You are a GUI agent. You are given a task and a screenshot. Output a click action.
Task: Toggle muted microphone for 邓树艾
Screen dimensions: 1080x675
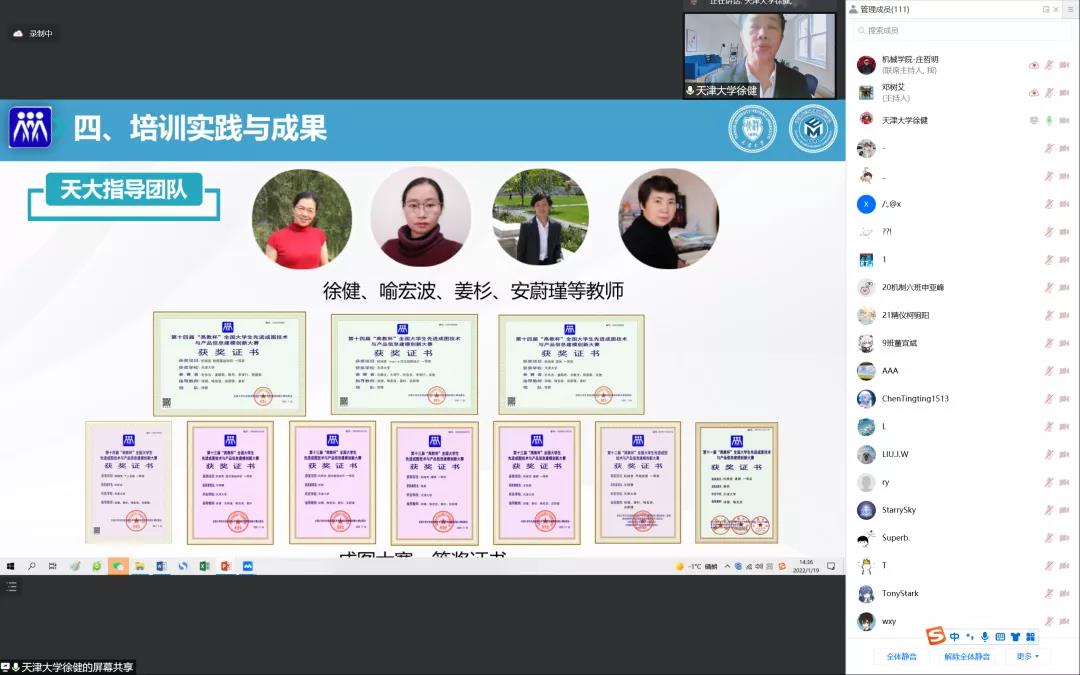pos(1049,92)
